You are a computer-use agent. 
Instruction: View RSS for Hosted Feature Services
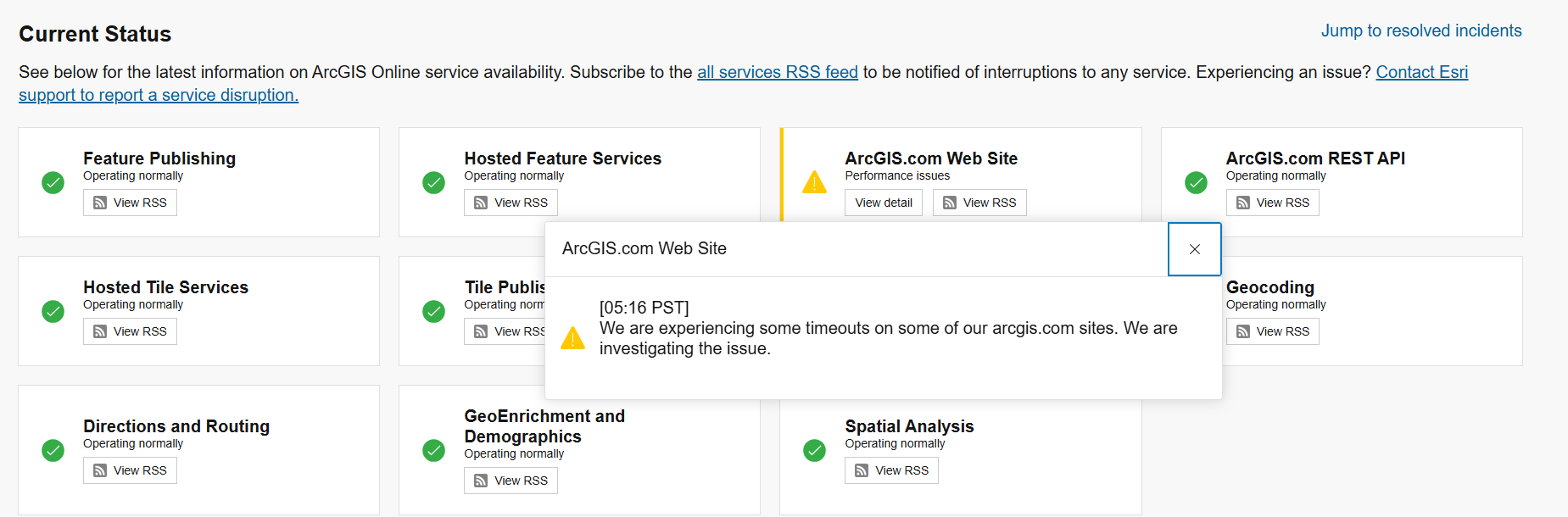[x=511, y=203]
